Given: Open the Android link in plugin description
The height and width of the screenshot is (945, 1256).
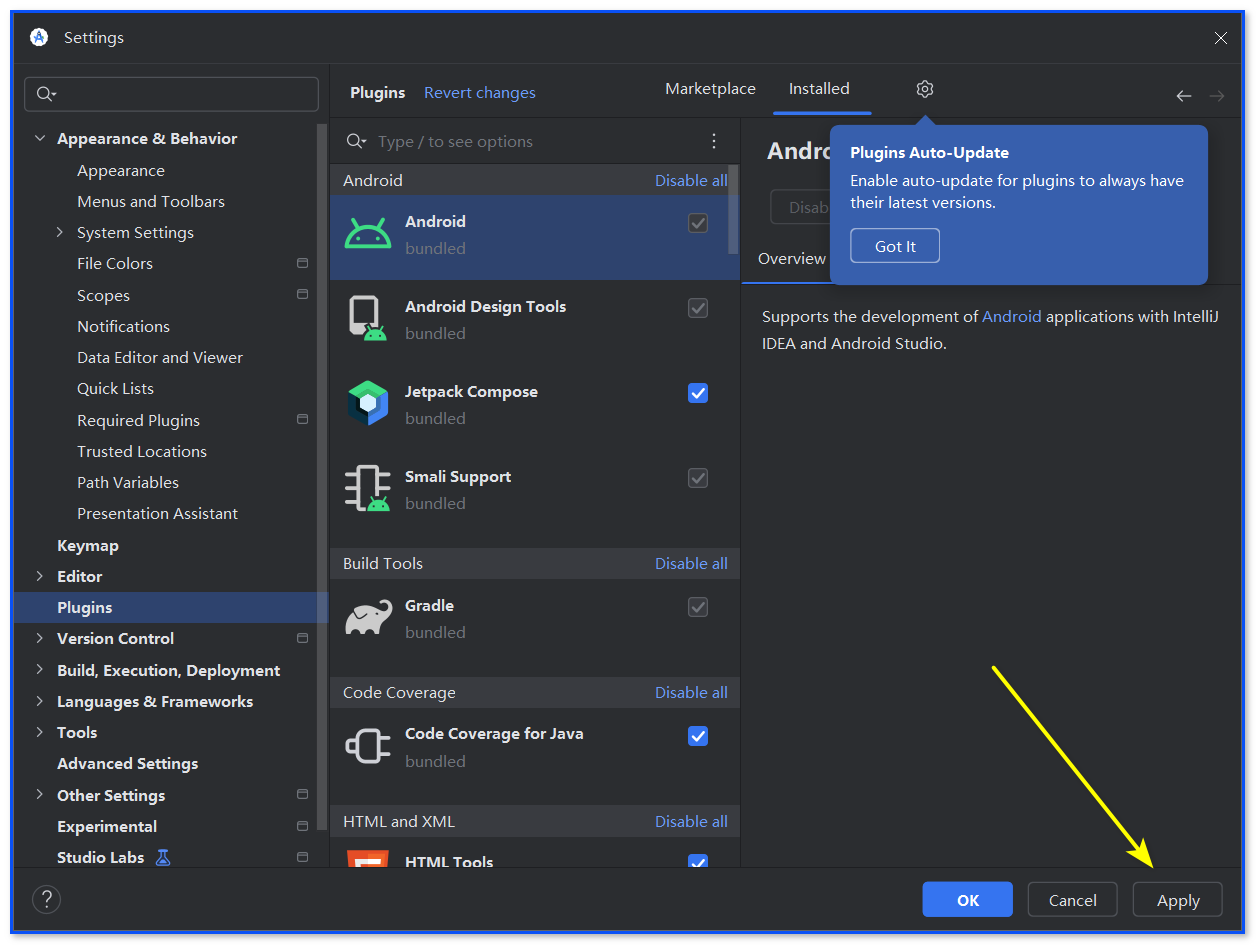Looking at the screenshot, I should (1012, 316).
